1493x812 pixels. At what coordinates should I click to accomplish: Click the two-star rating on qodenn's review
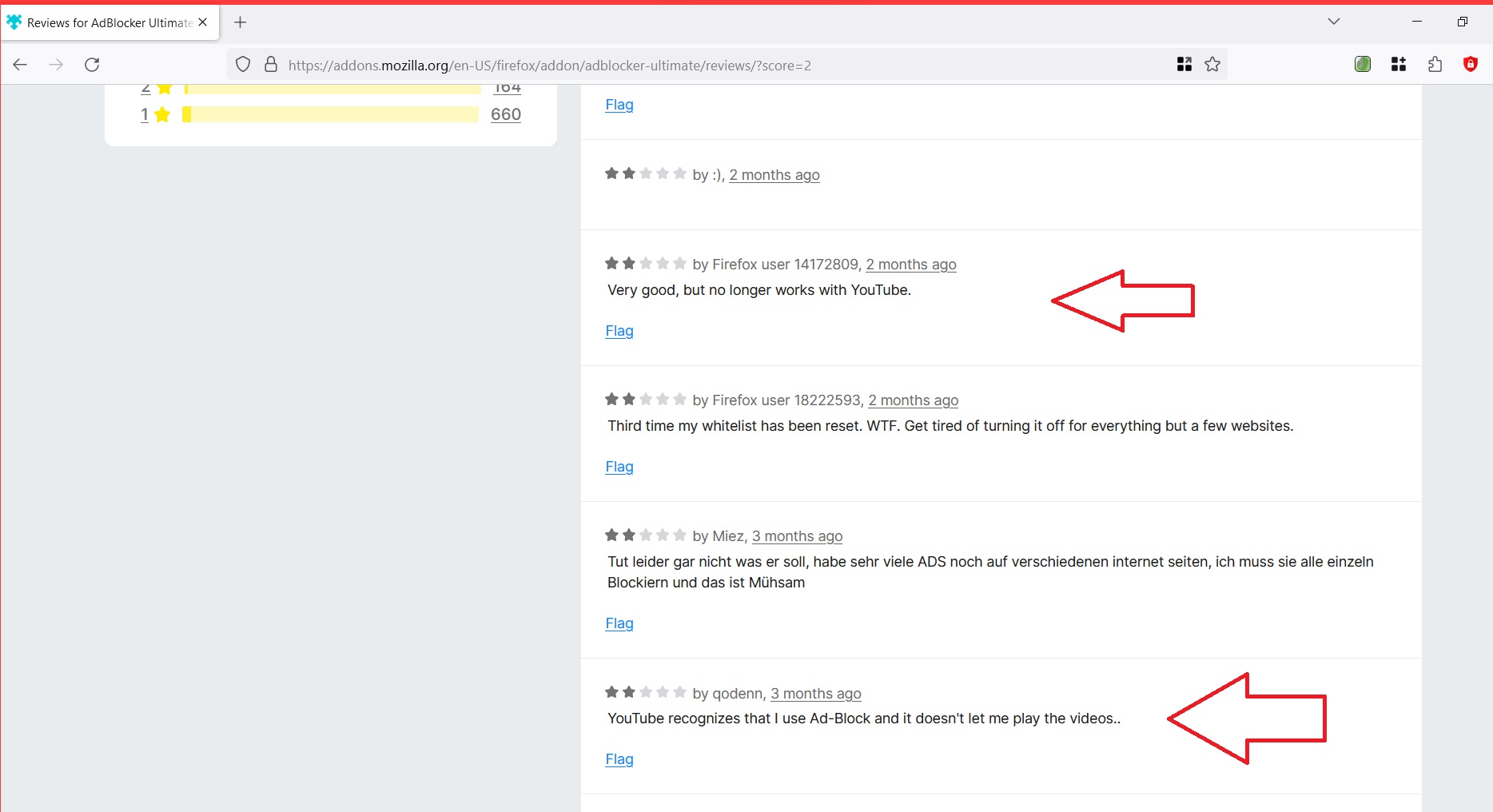[646, 692]
